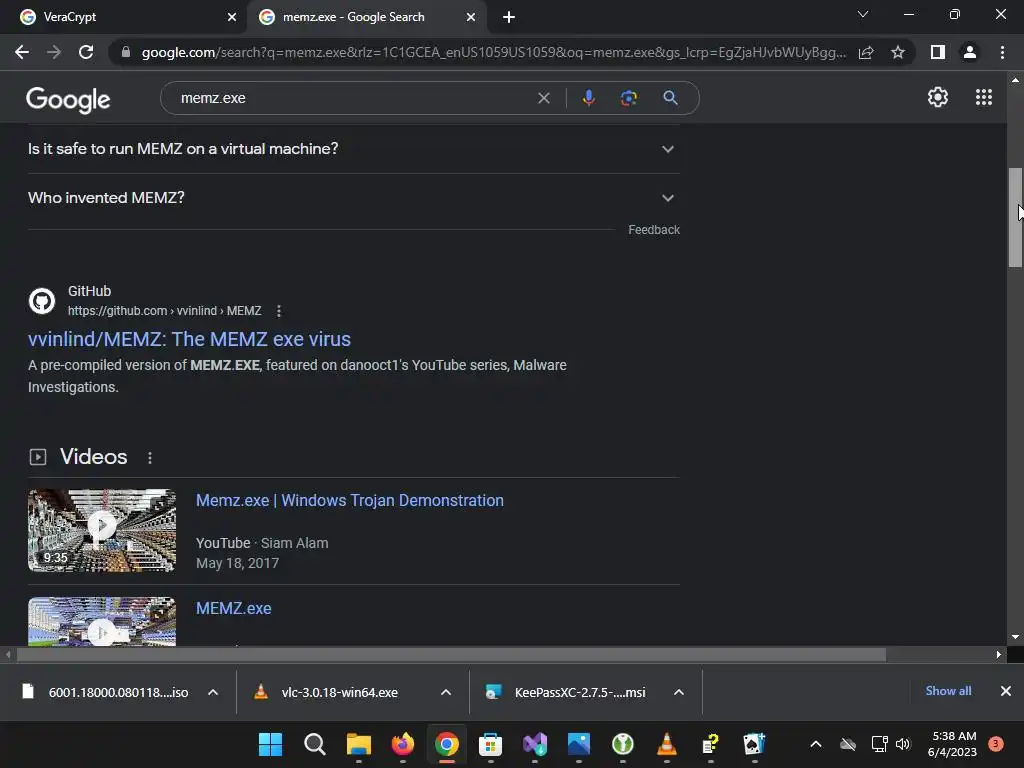Screen dimensions: 1024x768
Task: Share this page from the address bar
Action: tap(866, 52)
